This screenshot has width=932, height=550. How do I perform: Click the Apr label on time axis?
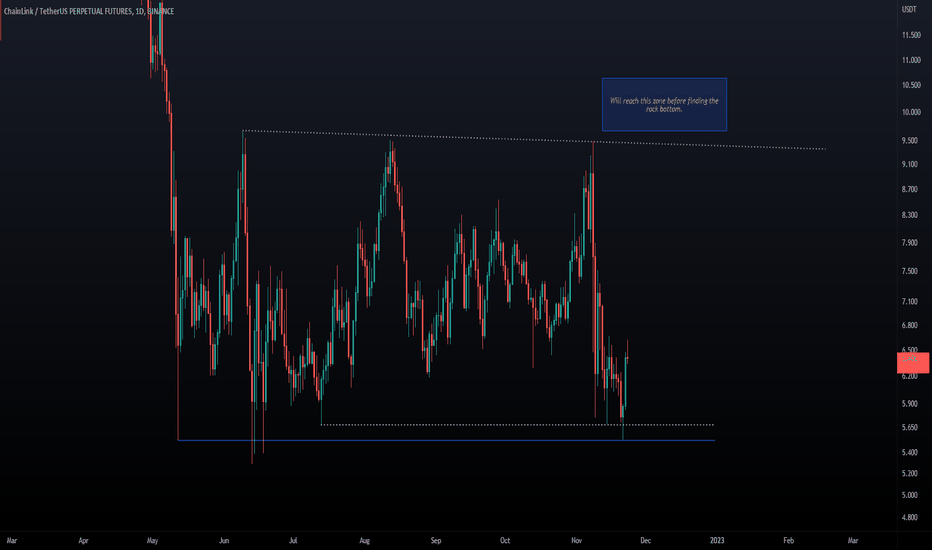[x=83, y=540]
